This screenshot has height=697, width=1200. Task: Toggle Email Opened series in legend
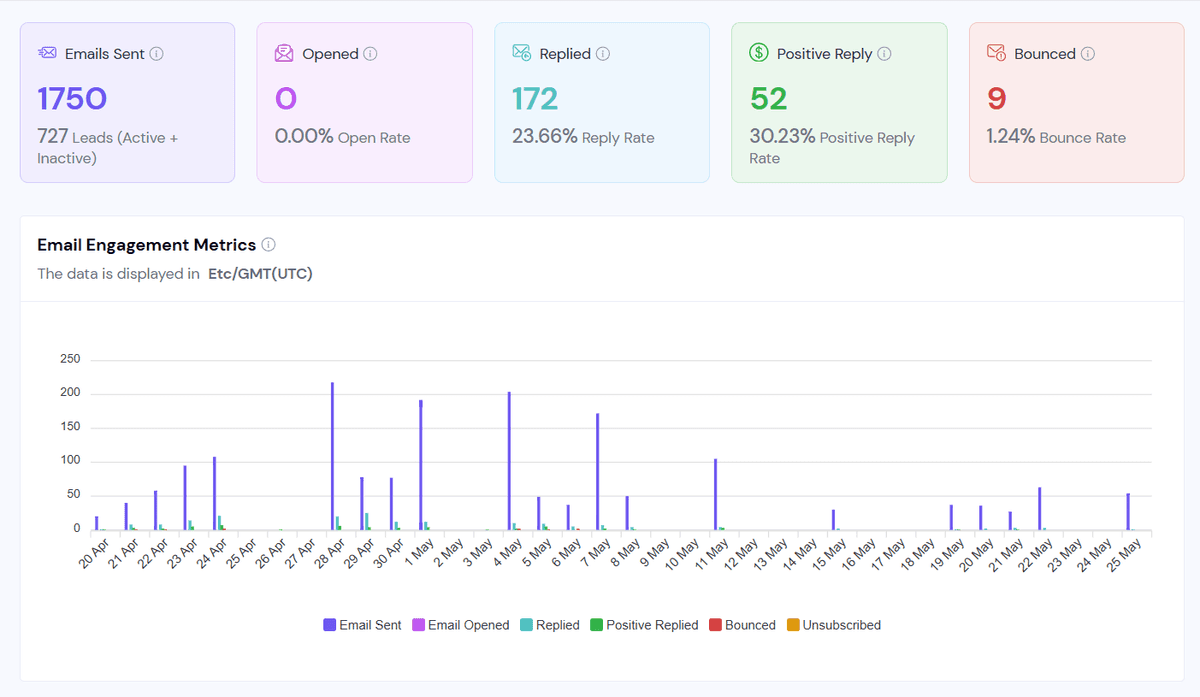(x=461, y=625)
